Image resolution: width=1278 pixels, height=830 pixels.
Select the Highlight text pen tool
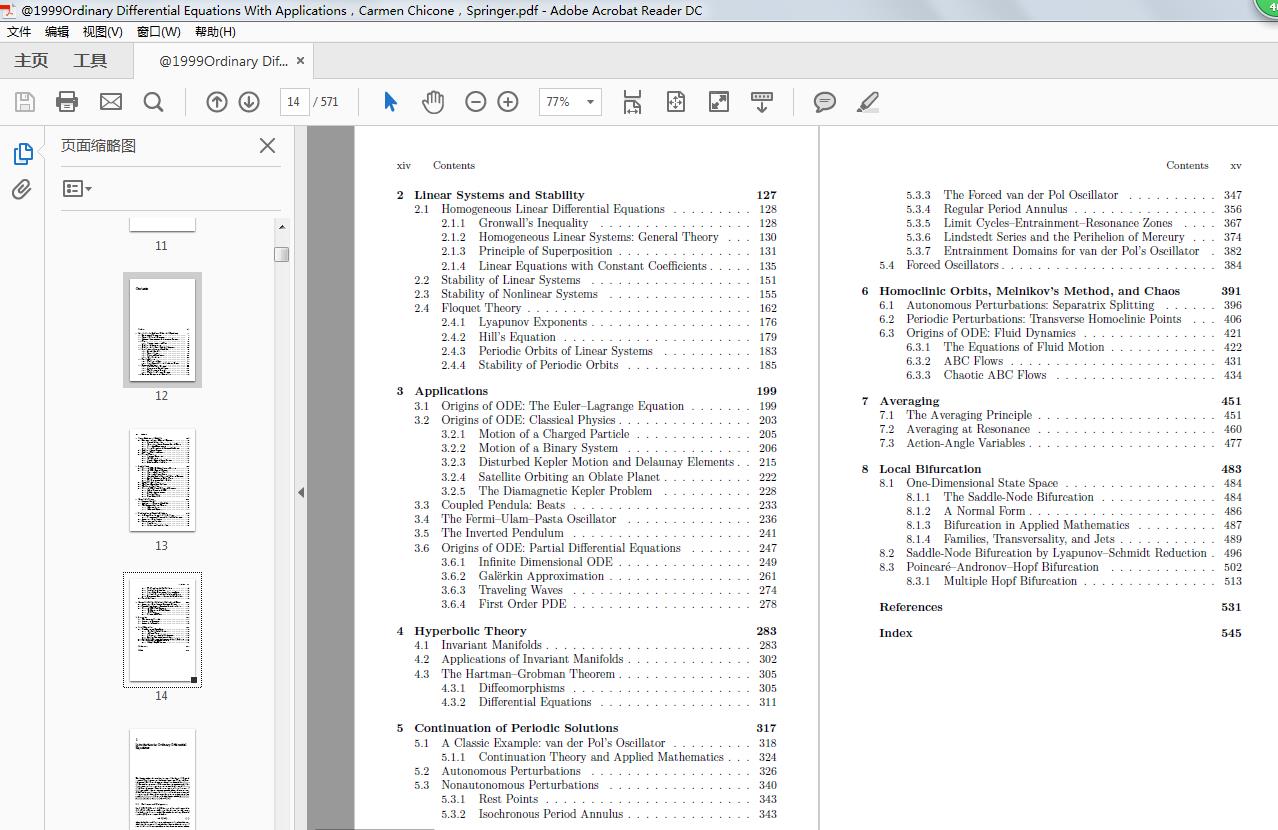(868, 102)
